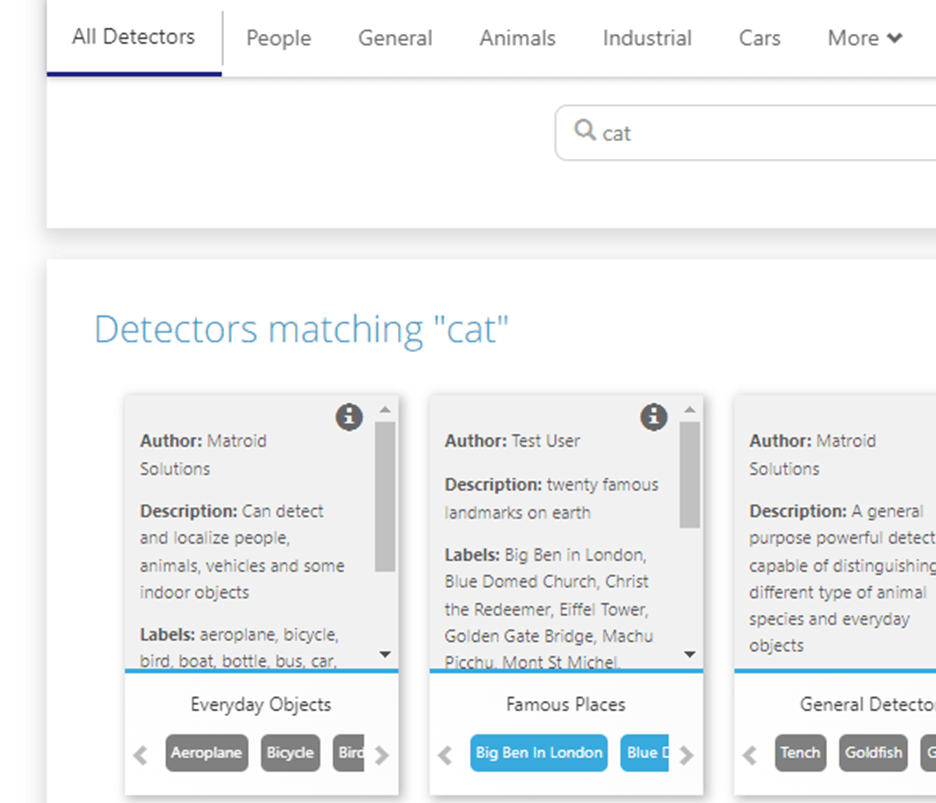
Task: Click the Goldfish label tag
Action: tap(872, 753)
